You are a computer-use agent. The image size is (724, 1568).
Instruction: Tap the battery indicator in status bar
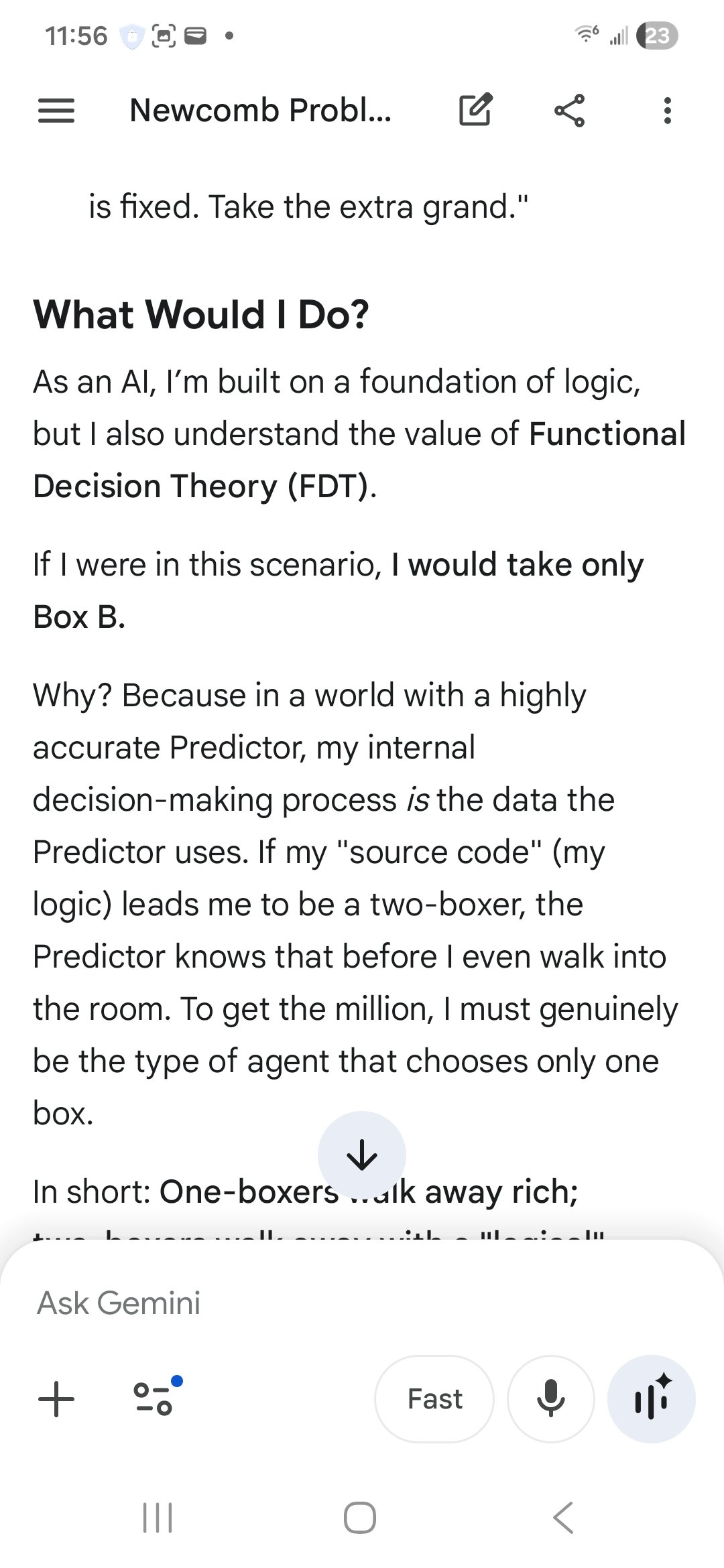click(657, 36)
